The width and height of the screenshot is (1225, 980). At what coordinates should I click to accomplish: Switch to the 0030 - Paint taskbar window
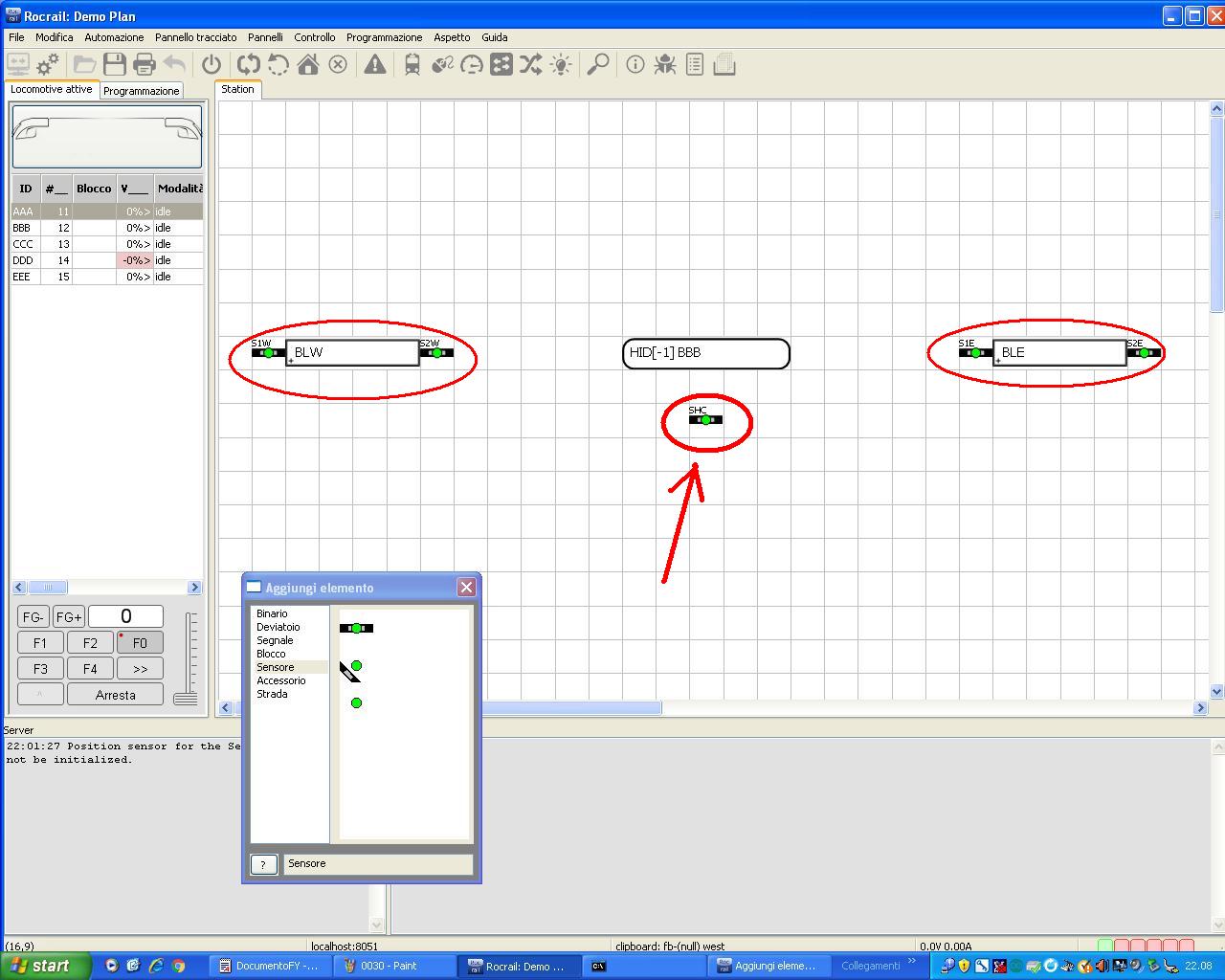[x=393, y=966]
